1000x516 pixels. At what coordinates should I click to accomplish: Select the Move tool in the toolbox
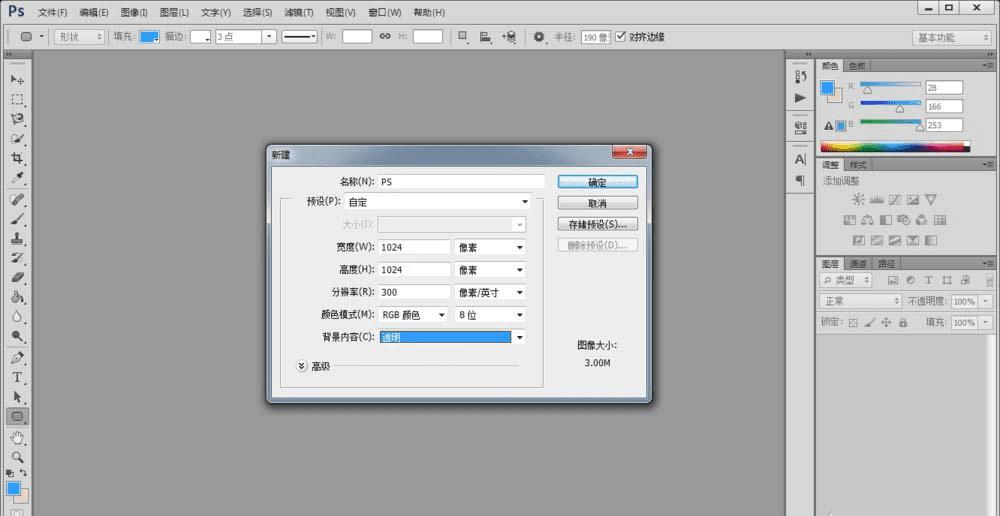[17, 80]
